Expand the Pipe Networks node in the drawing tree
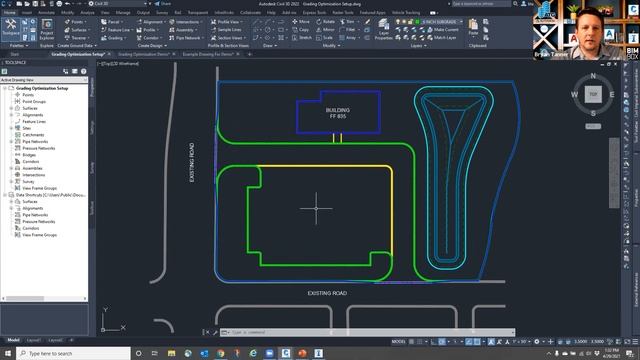 (x=11, y=142)
